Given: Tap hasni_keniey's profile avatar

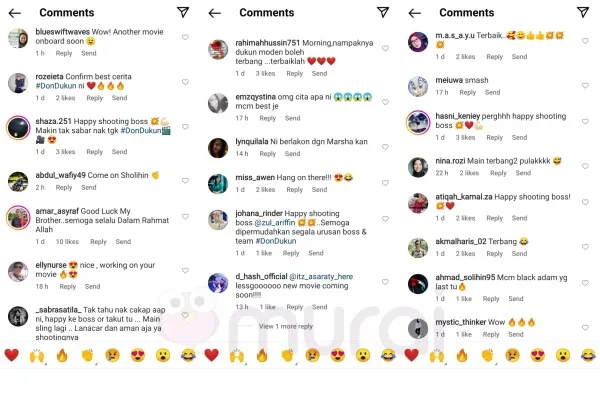Looking at the screenshot, I should (x=418, y=122).
